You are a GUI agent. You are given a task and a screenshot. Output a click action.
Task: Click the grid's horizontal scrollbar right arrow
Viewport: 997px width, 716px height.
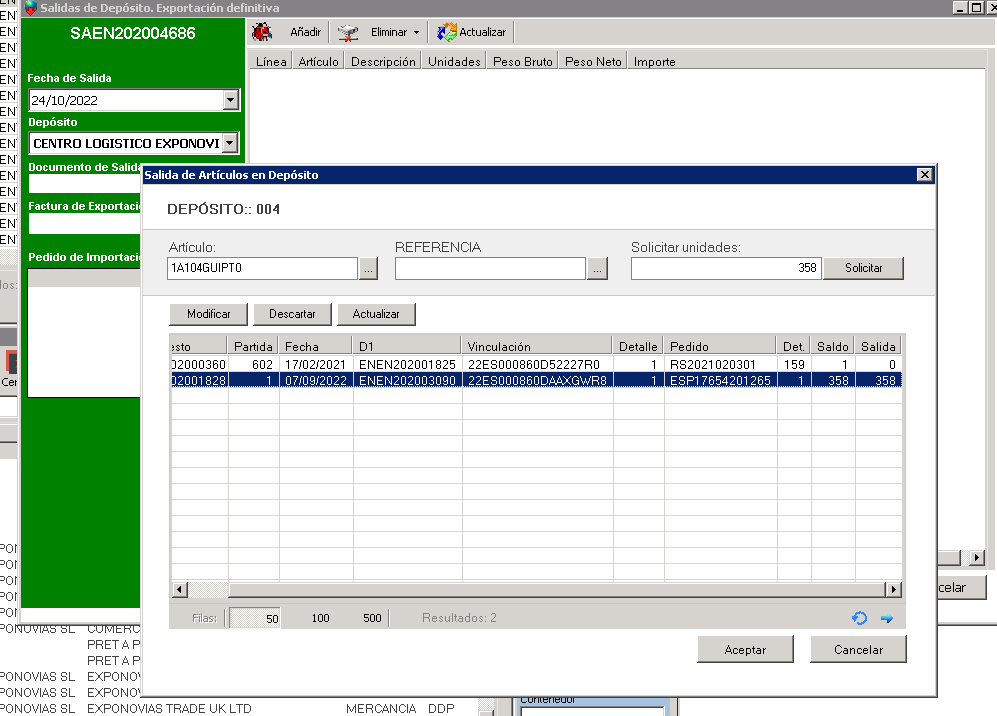coord(894,590)
